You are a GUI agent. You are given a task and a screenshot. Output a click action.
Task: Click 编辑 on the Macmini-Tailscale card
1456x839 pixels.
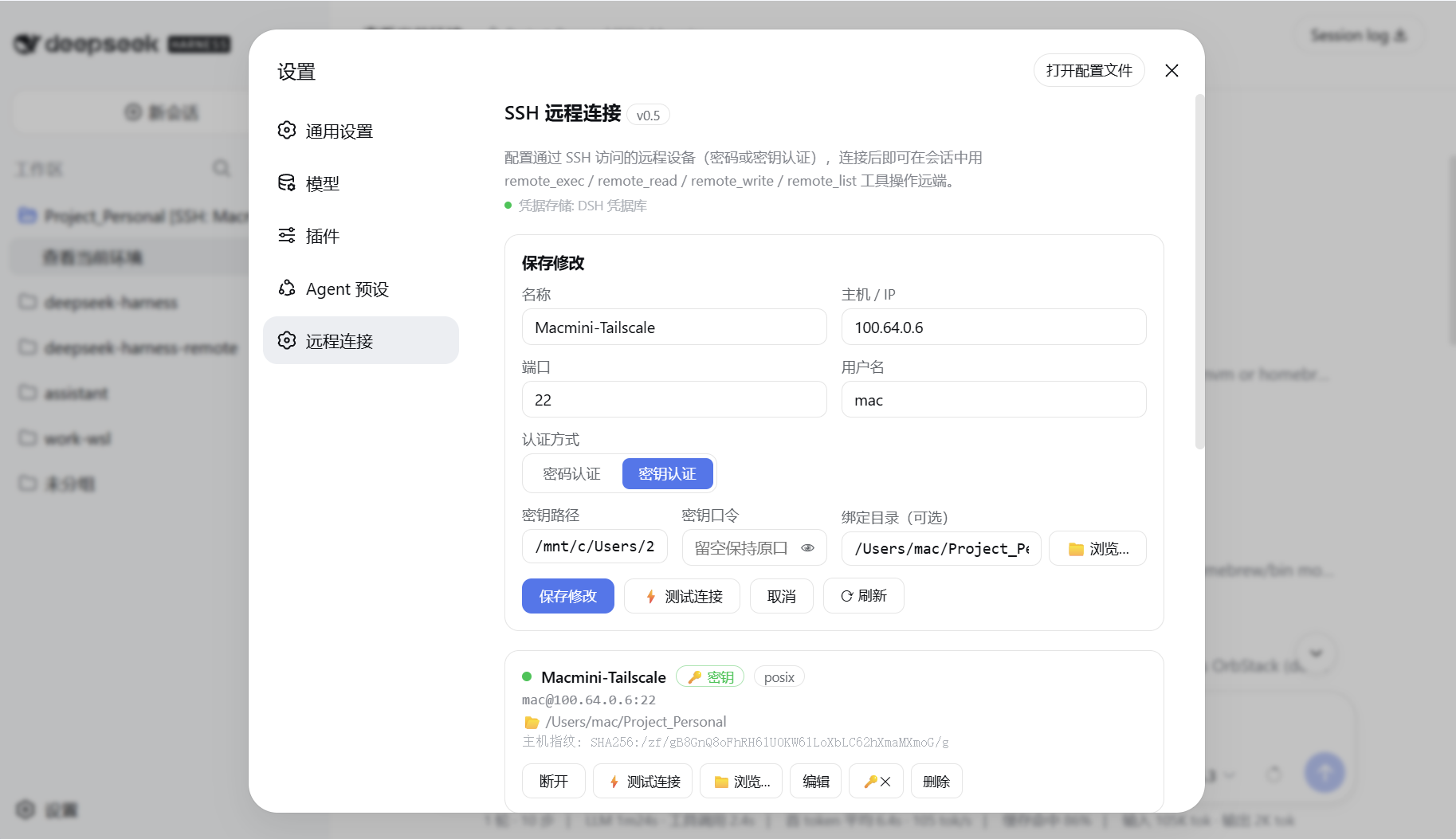click(815, 781)
